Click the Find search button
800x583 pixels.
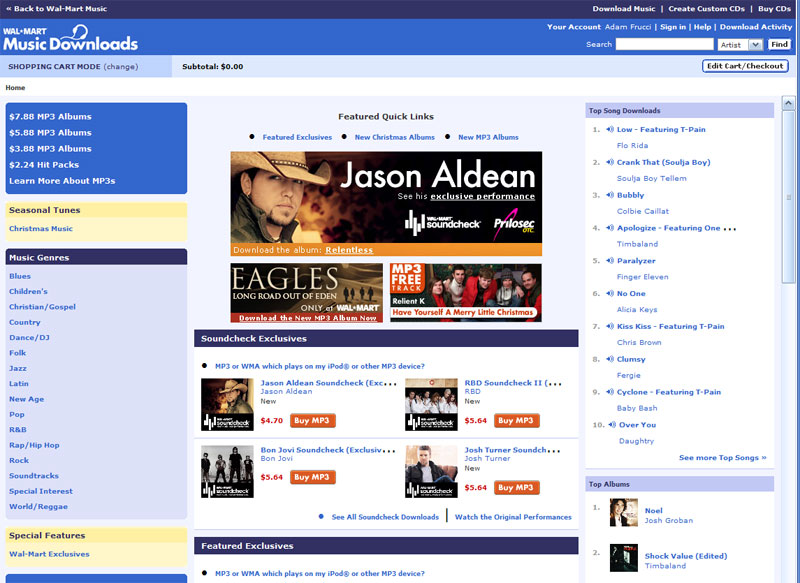pyautogui.click(x=779, y=44)
